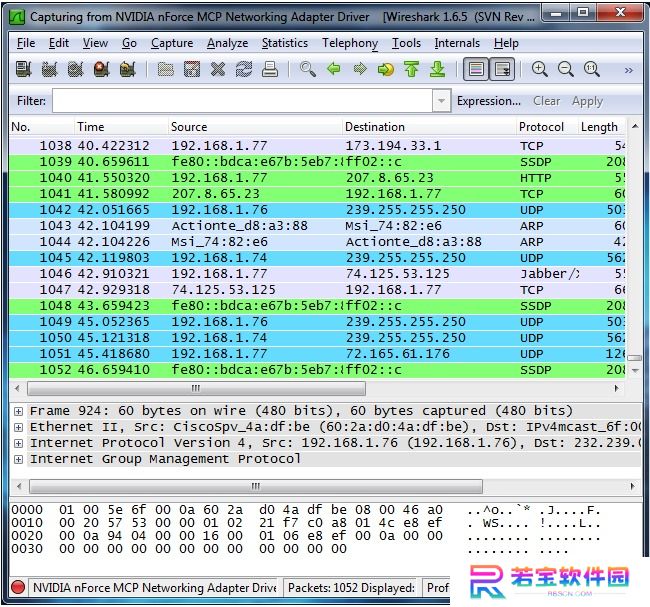This screenshot has height=607, width=650.
Task: Show more toolbar items chevron
Action: pyautogui.click(x=629, y=70)
